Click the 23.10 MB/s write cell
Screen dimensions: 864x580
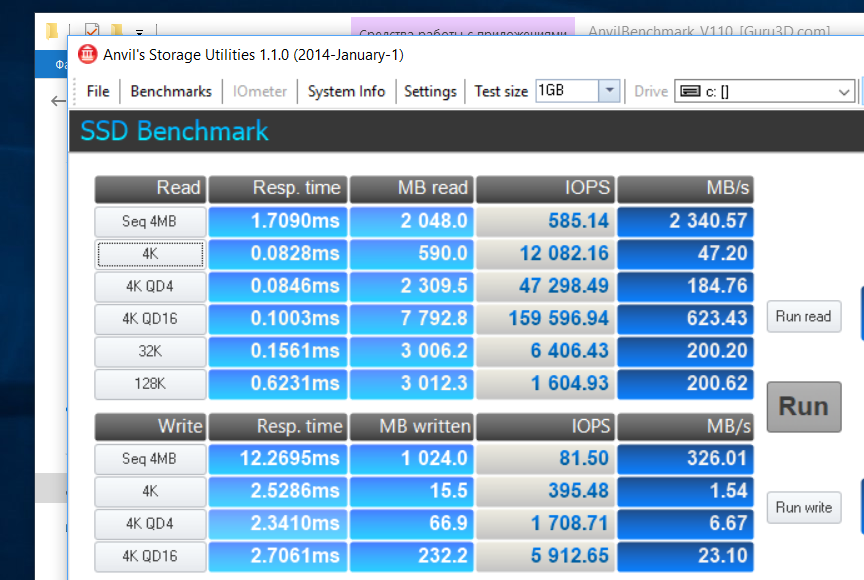(x=685, y=556)
